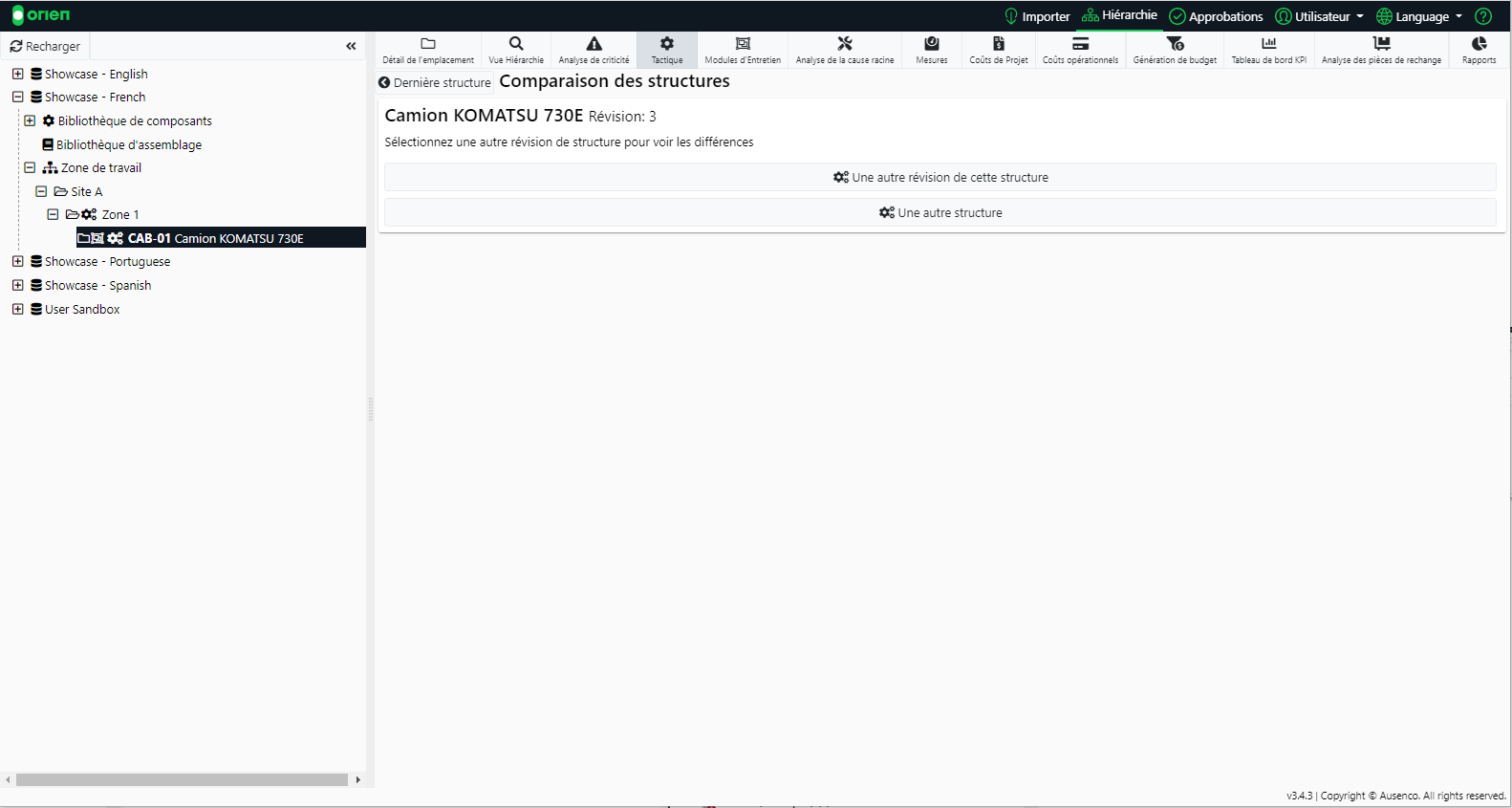Go back via Dernière structure link
Viewport: 1512px width, 808px height.
coord(435,83)
